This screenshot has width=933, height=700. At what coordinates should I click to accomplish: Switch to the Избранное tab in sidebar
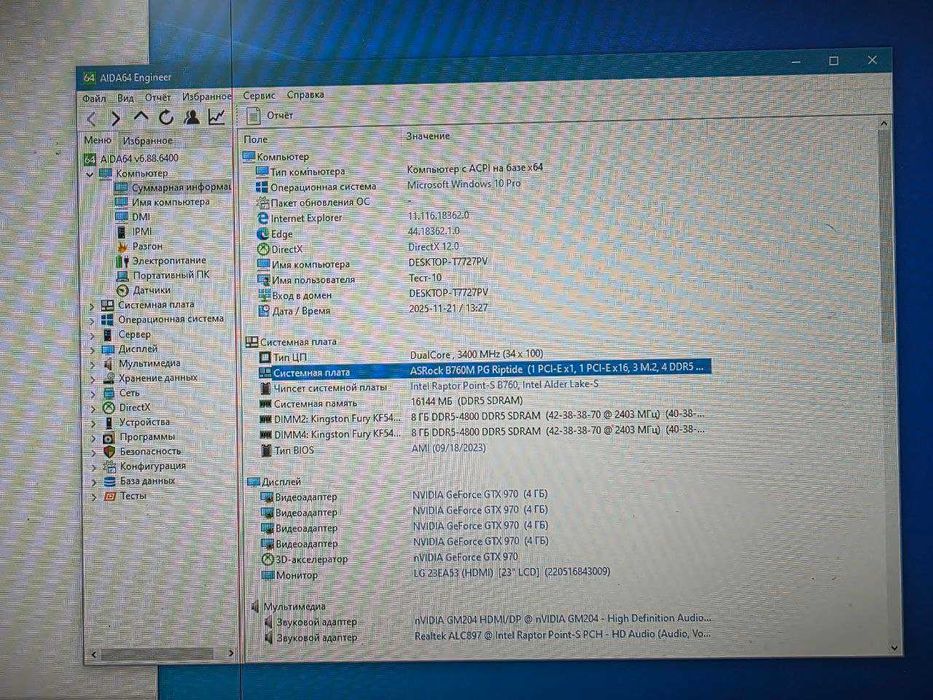click(x=147, y=140)
